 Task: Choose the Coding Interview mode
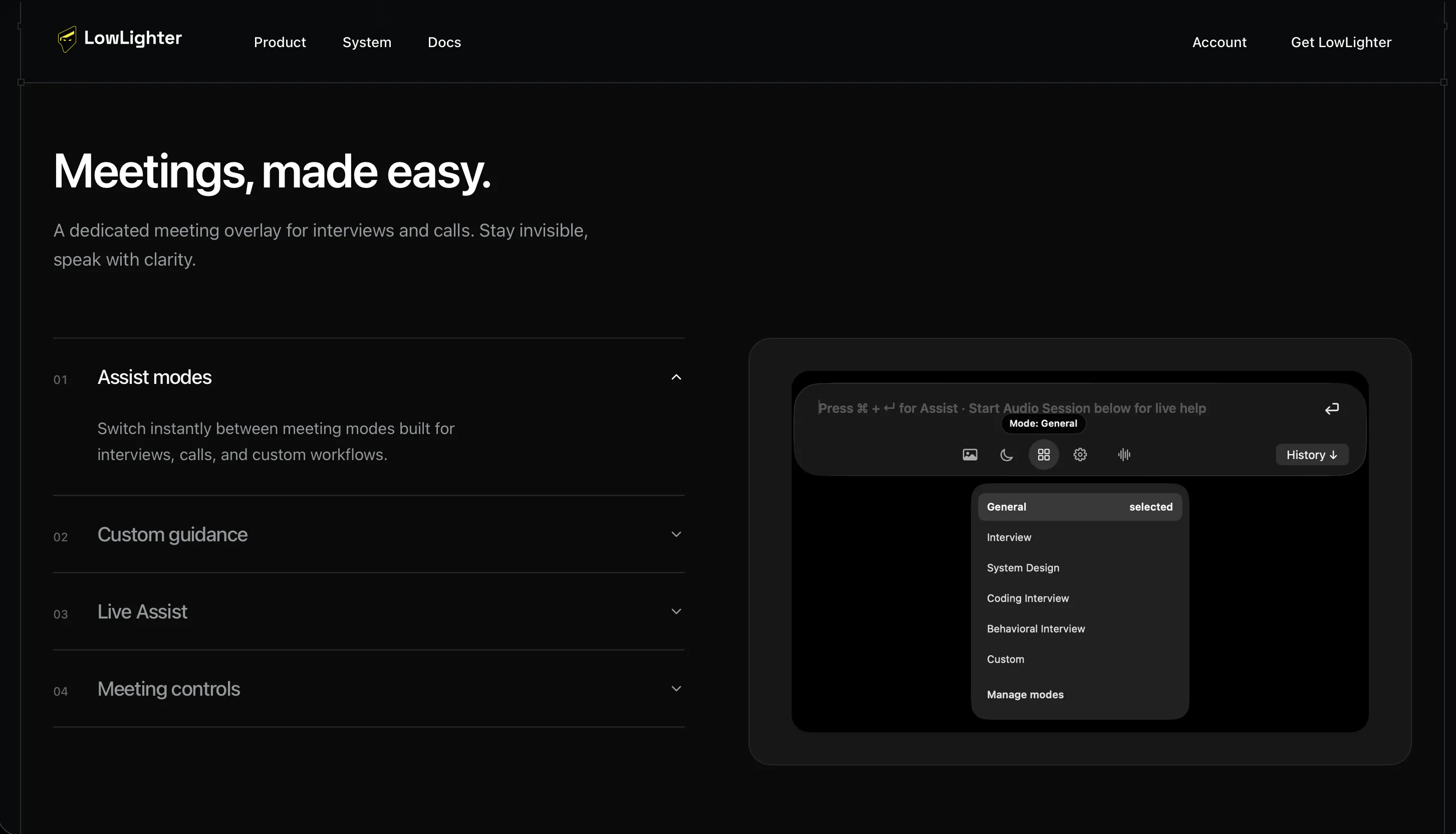pyautogui.click(x=1080, y=598)
